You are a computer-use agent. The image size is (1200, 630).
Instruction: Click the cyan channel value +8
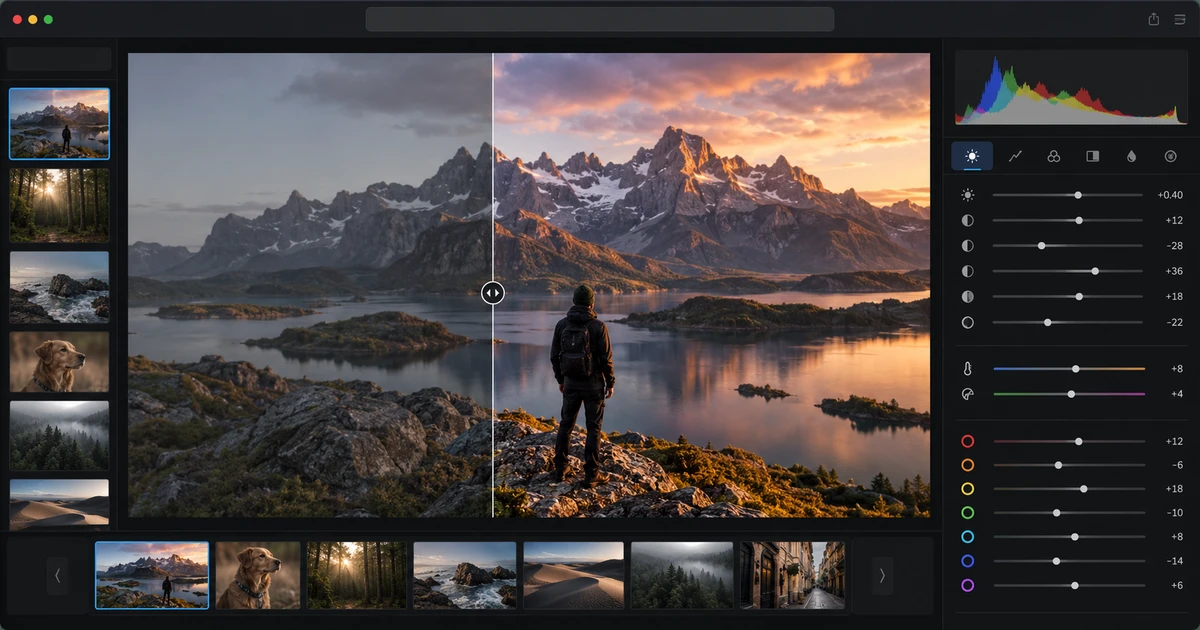[1177, 537]
